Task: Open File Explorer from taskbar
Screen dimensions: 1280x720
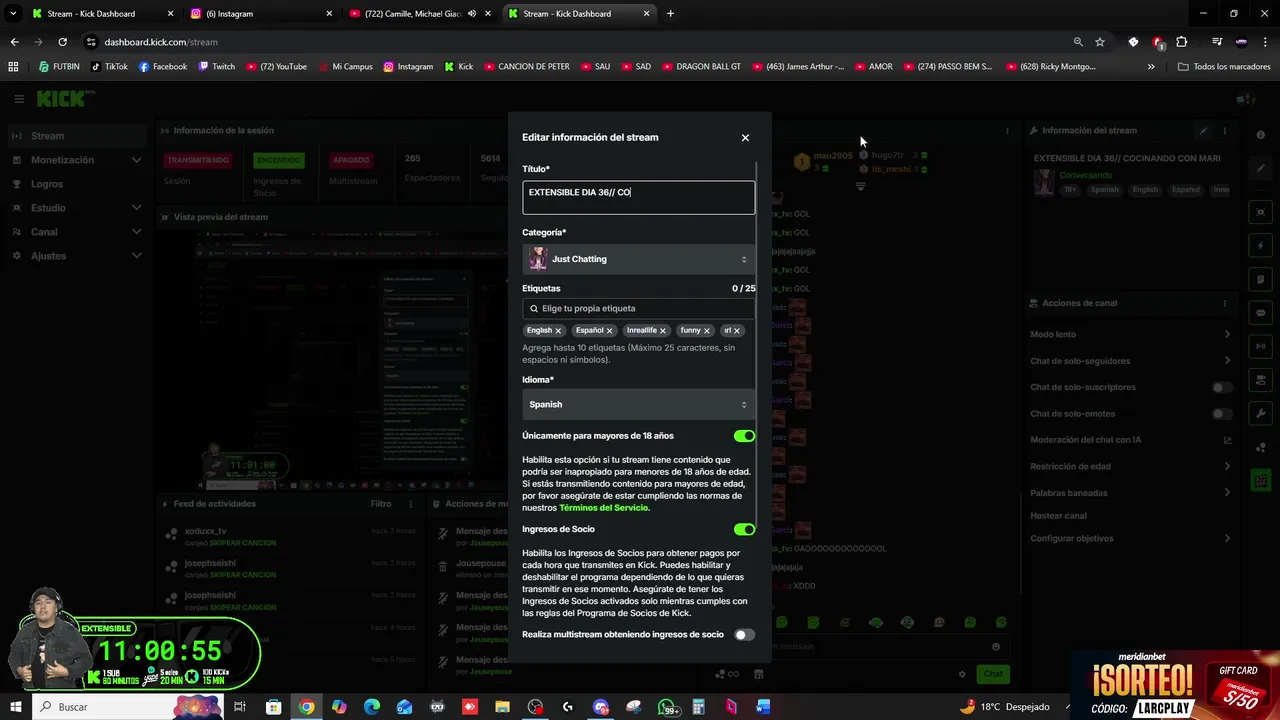Action: tap(502, 707)
